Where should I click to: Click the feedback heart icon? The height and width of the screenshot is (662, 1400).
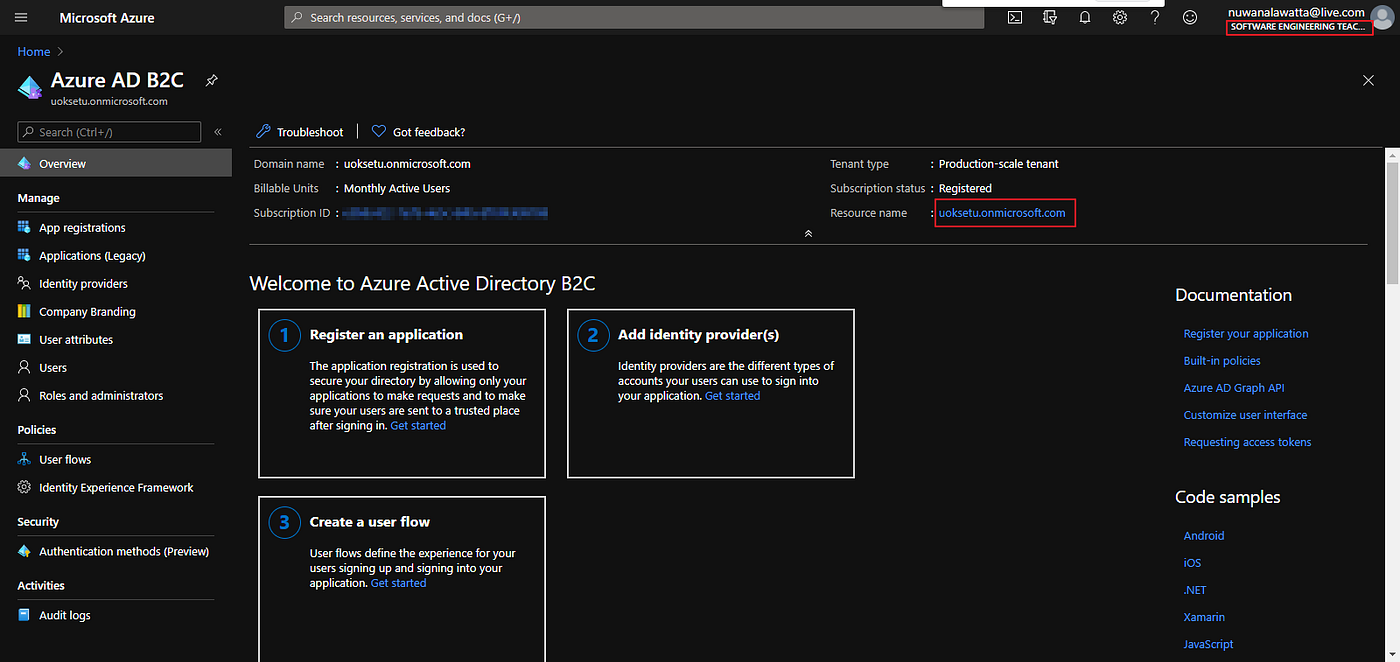pos(379,132)
